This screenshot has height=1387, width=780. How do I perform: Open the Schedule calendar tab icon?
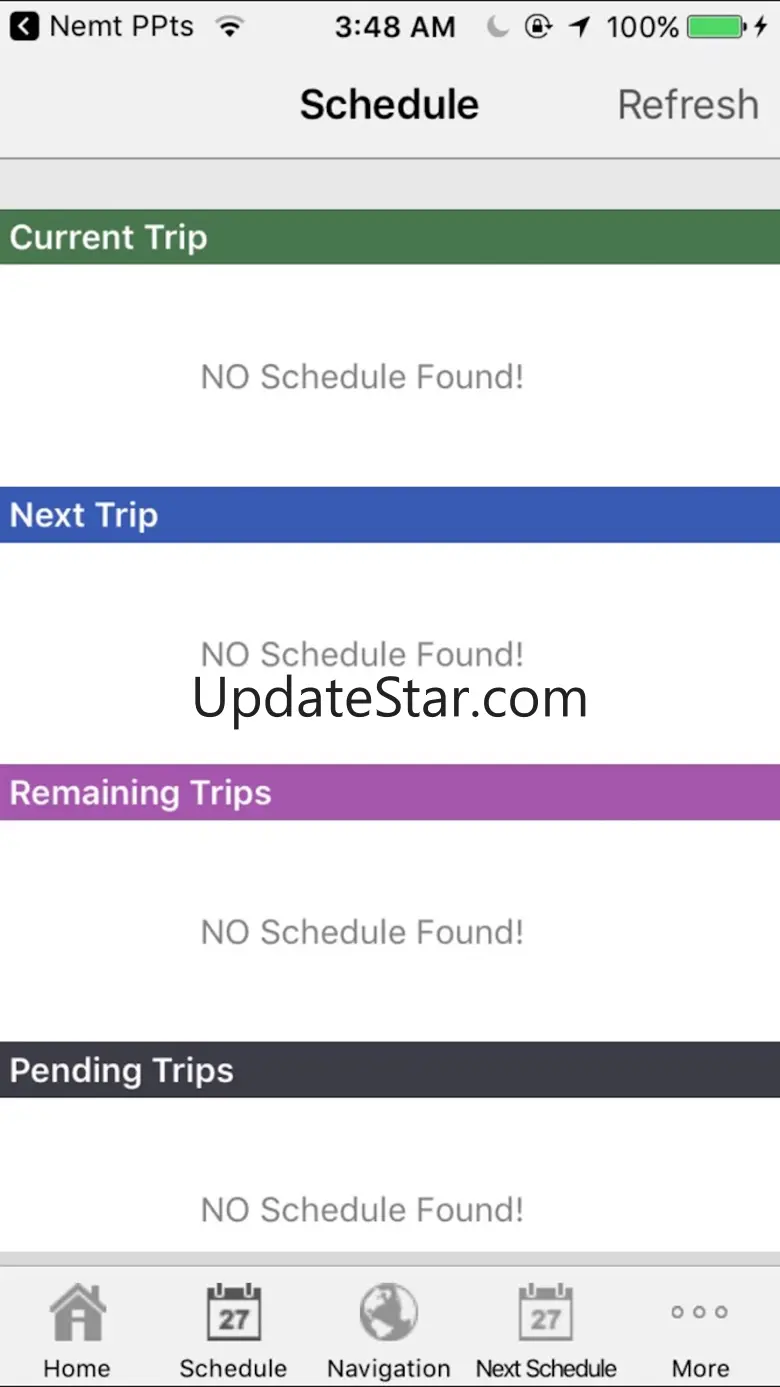[233, 1313]
